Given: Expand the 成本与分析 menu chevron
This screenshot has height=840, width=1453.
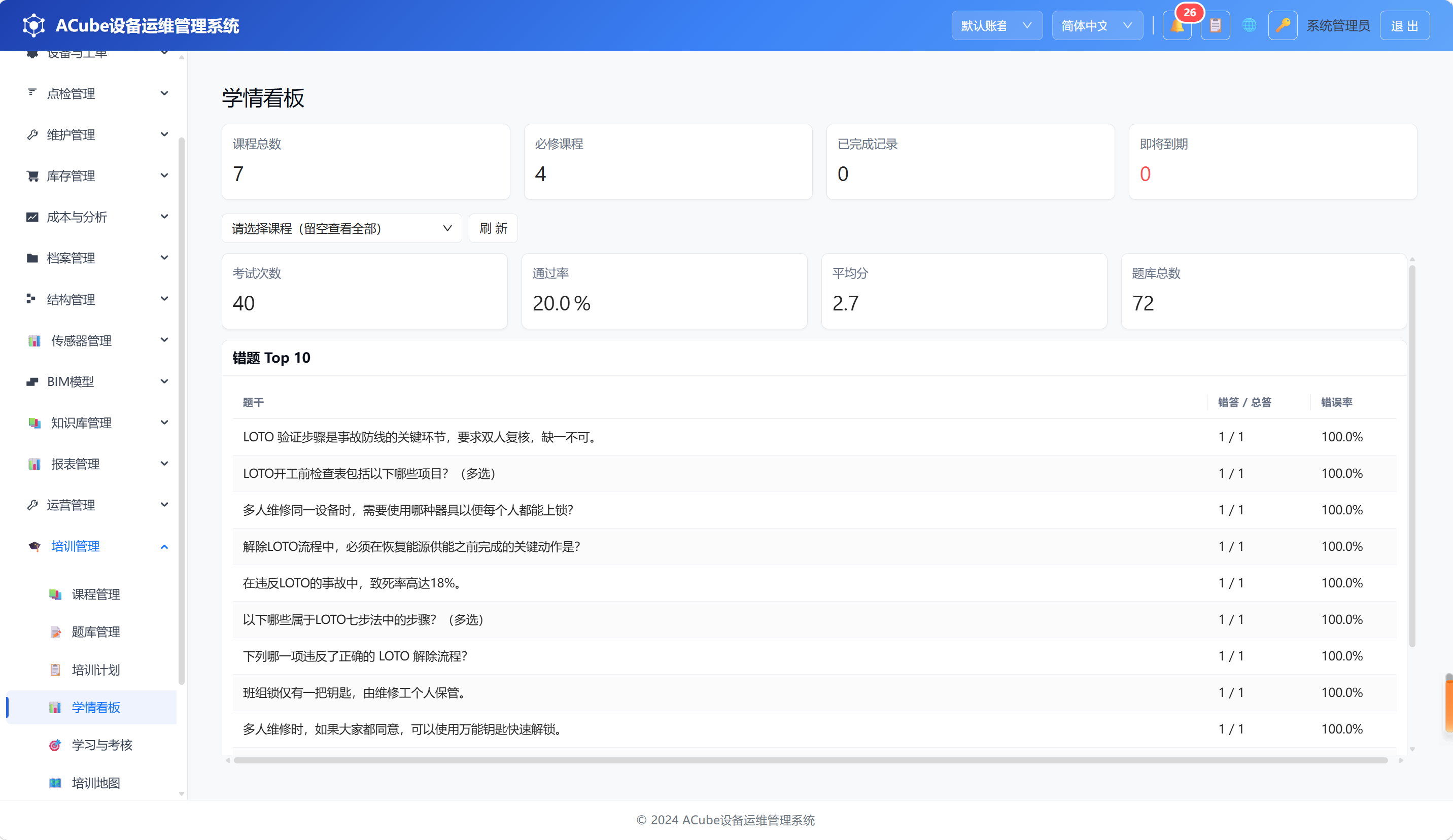Looking at the screenshot, I should pos(164,217).
